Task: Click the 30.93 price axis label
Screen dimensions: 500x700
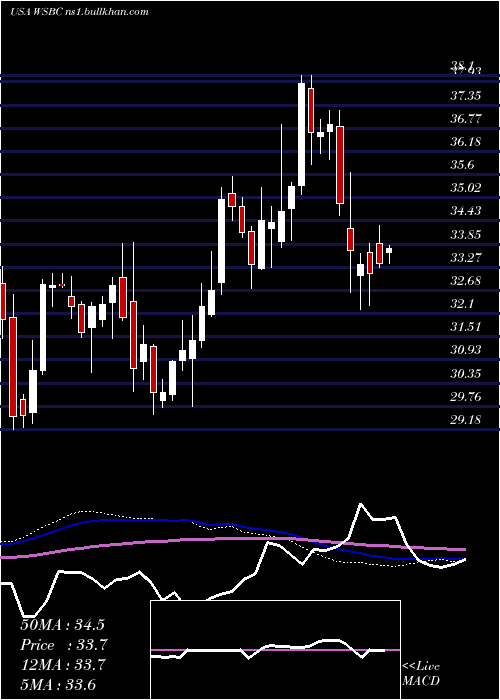Action: click(466, 350)
